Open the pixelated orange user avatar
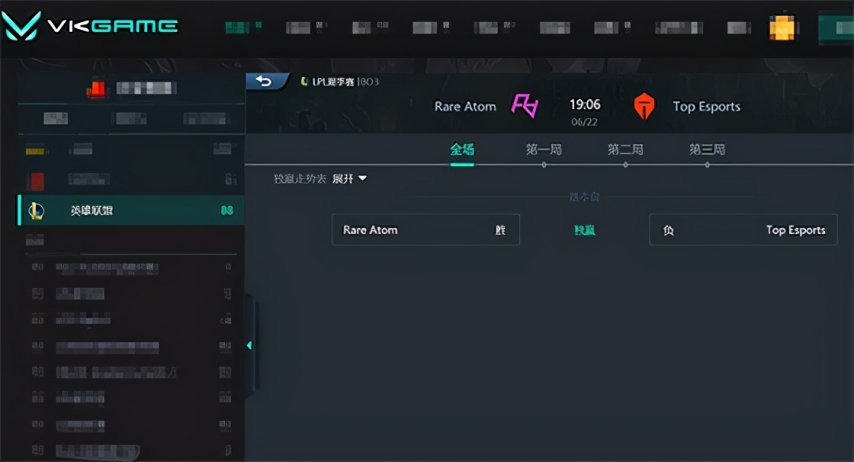The width and height of the screenshot is (854, 462). 782,27
